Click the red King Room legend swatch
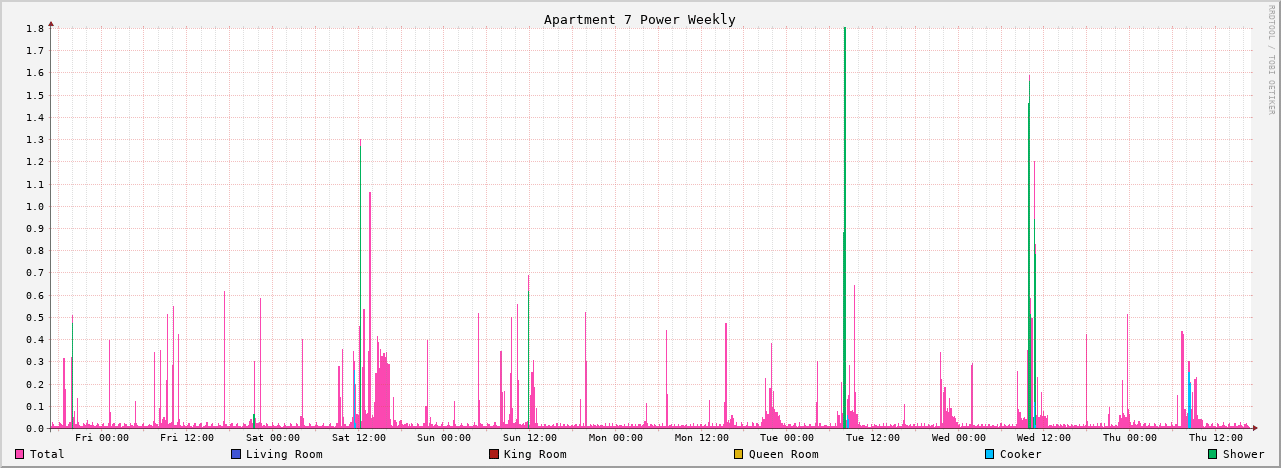Viewport: 1281px width, 468px height. 494,454
